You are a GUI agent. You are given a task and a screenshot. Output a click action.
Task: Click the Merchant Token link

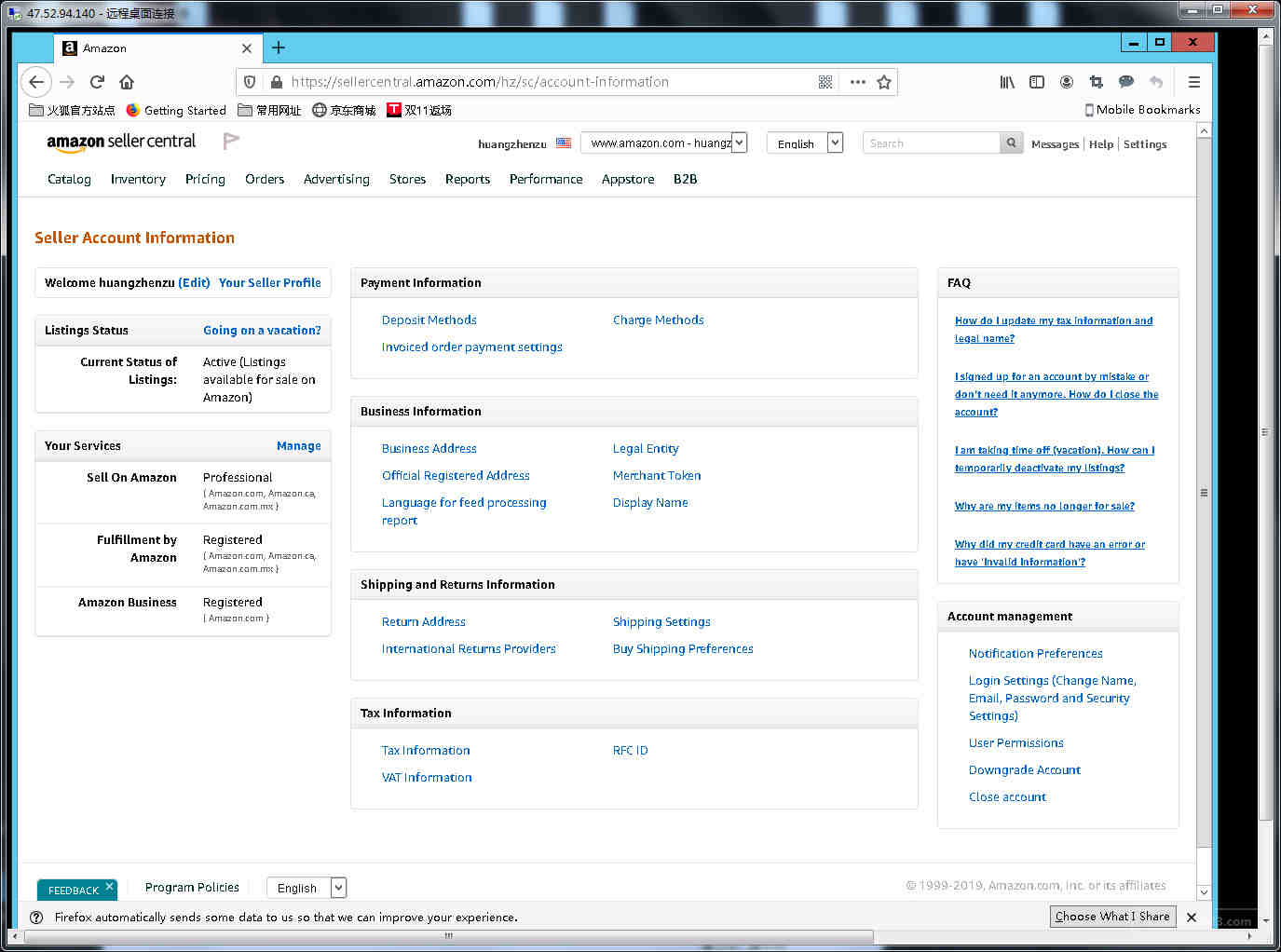(x=656, y=475)
